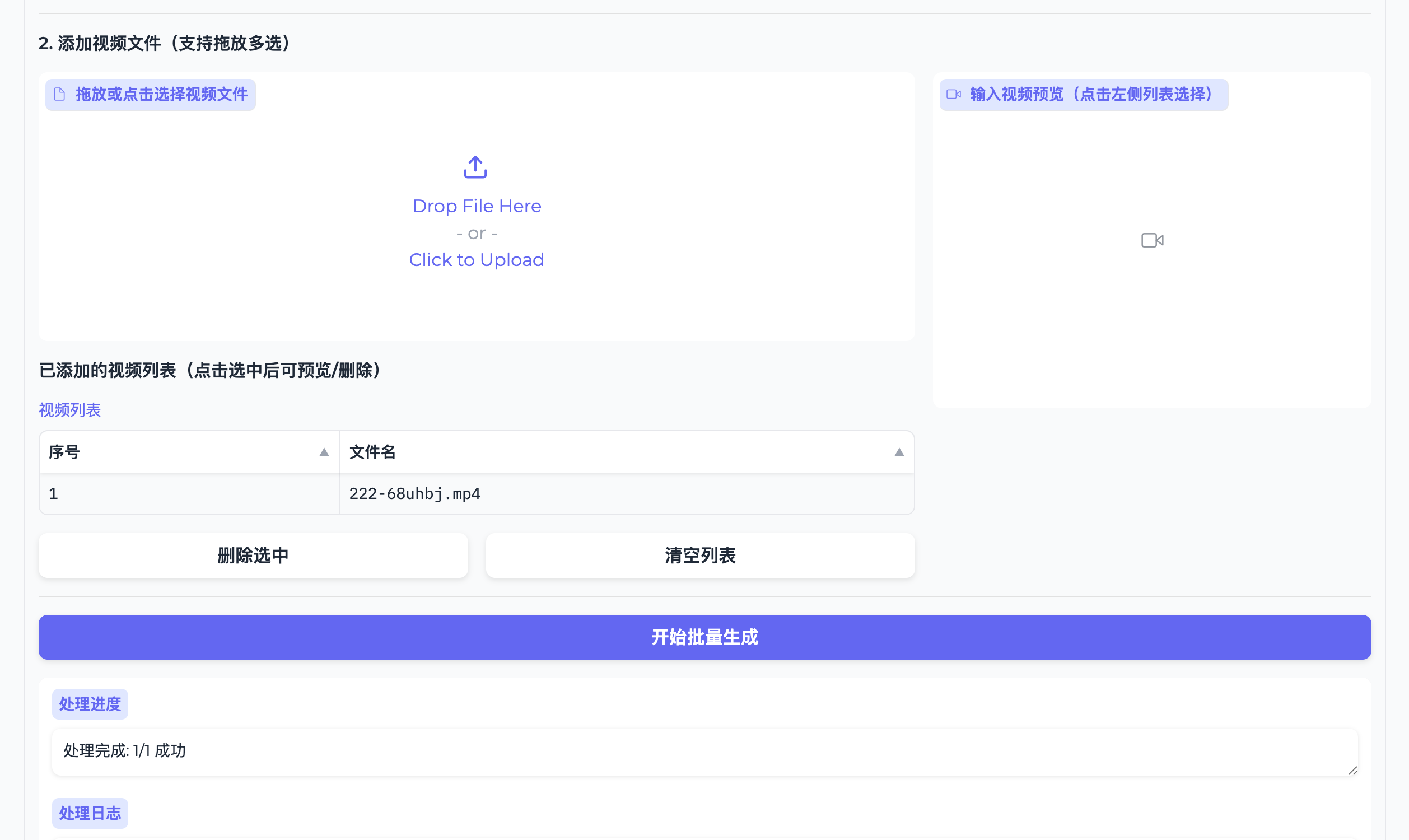This screenshot has width=1409, height=840.
Task: Start batch generation with 开始批量生成
Action: click(704, 637)
